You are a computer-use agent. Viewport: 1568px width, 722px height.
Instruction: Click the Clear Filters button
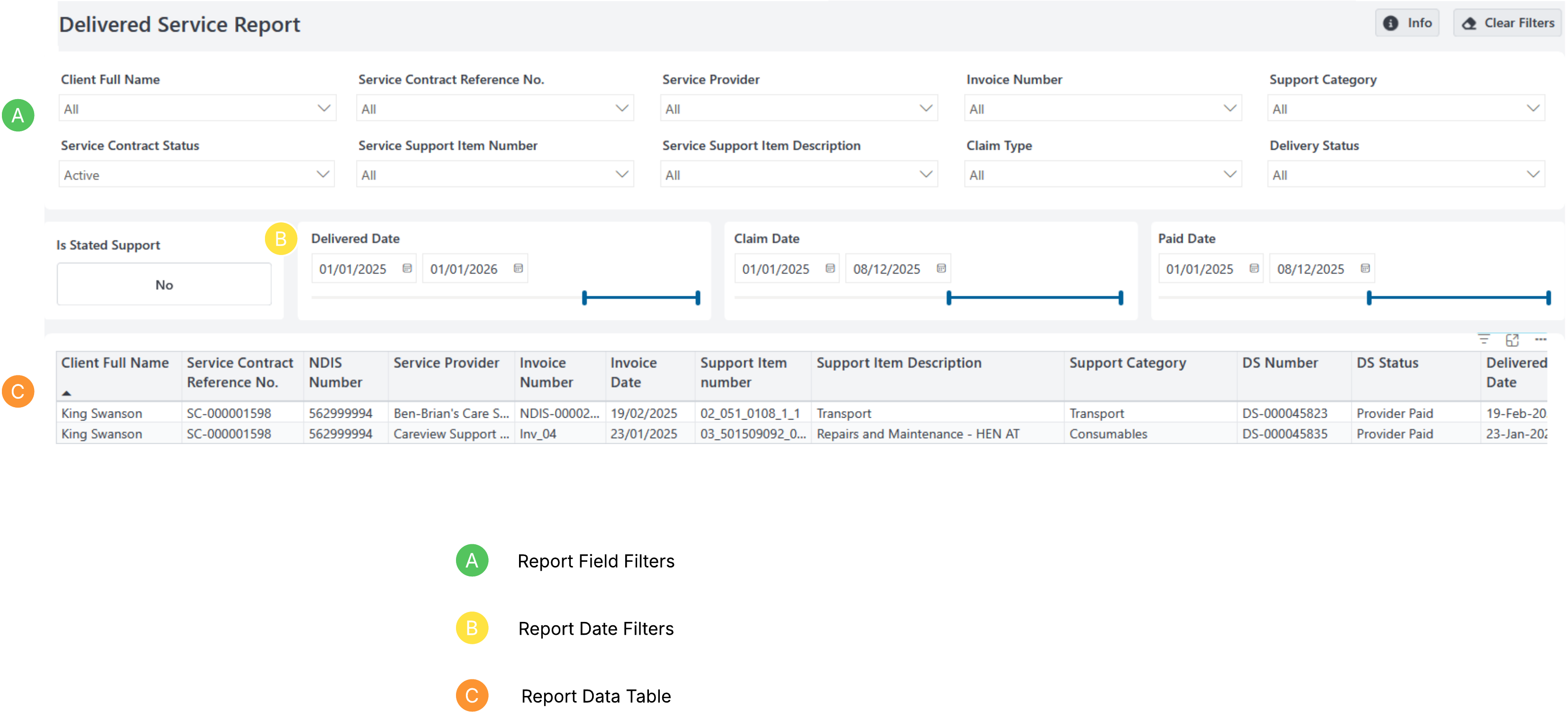tap(1508, 23)
